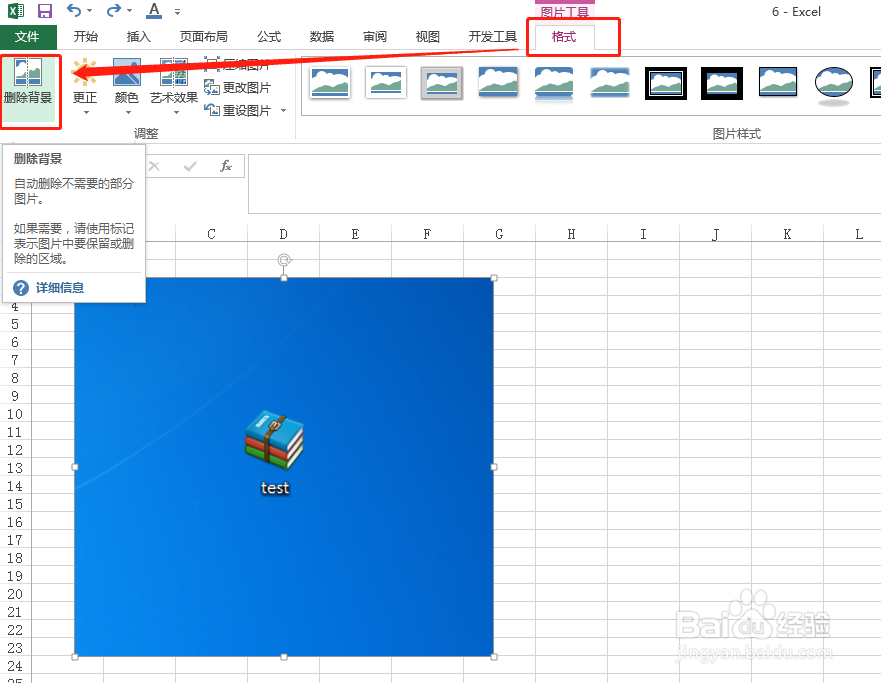881x683 pixels.
Task: Expand the 更正 dropdown arrow
Action: pos(86,112)
